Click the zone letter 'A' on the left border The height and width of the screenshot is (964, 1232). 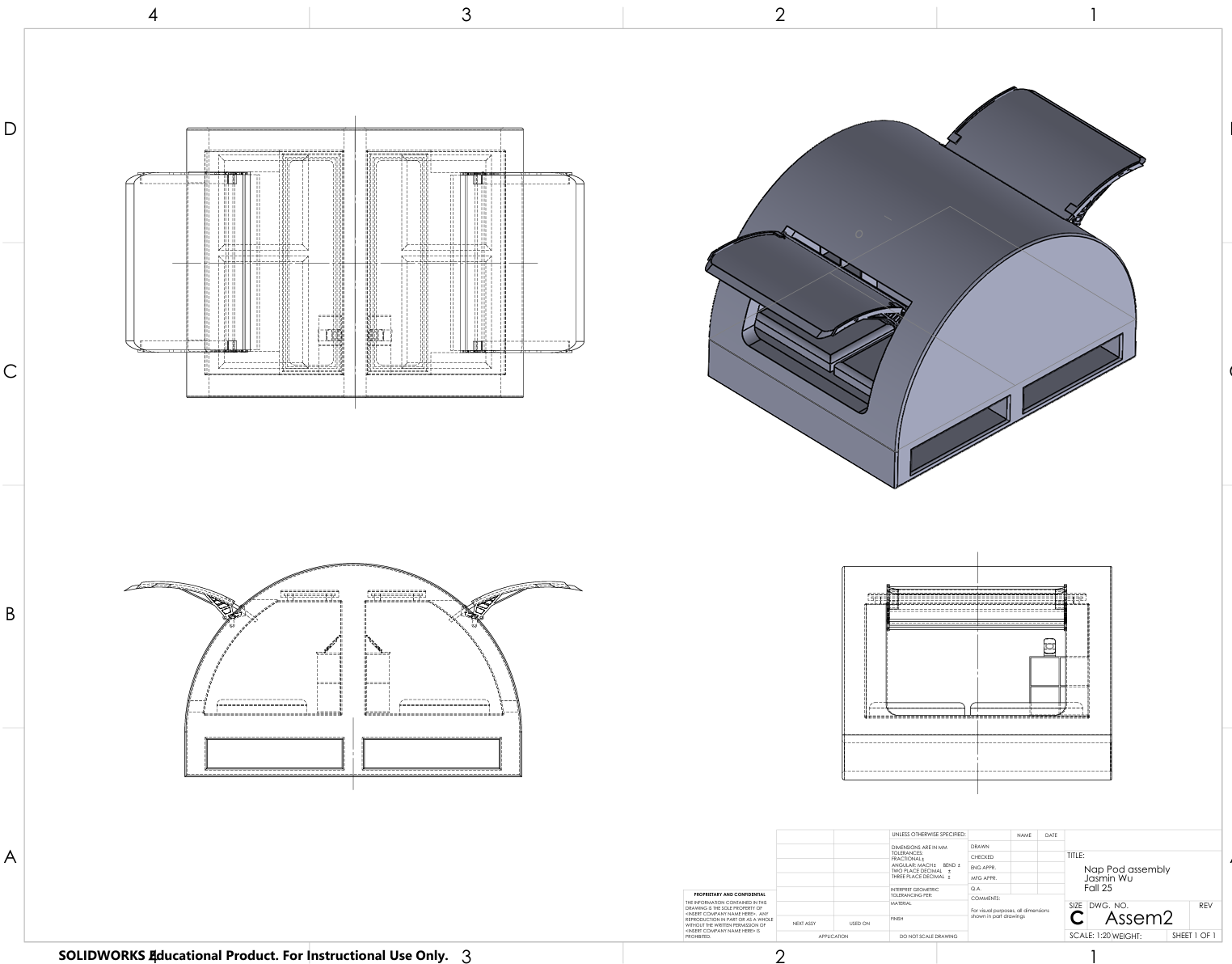tap(11, 857)
